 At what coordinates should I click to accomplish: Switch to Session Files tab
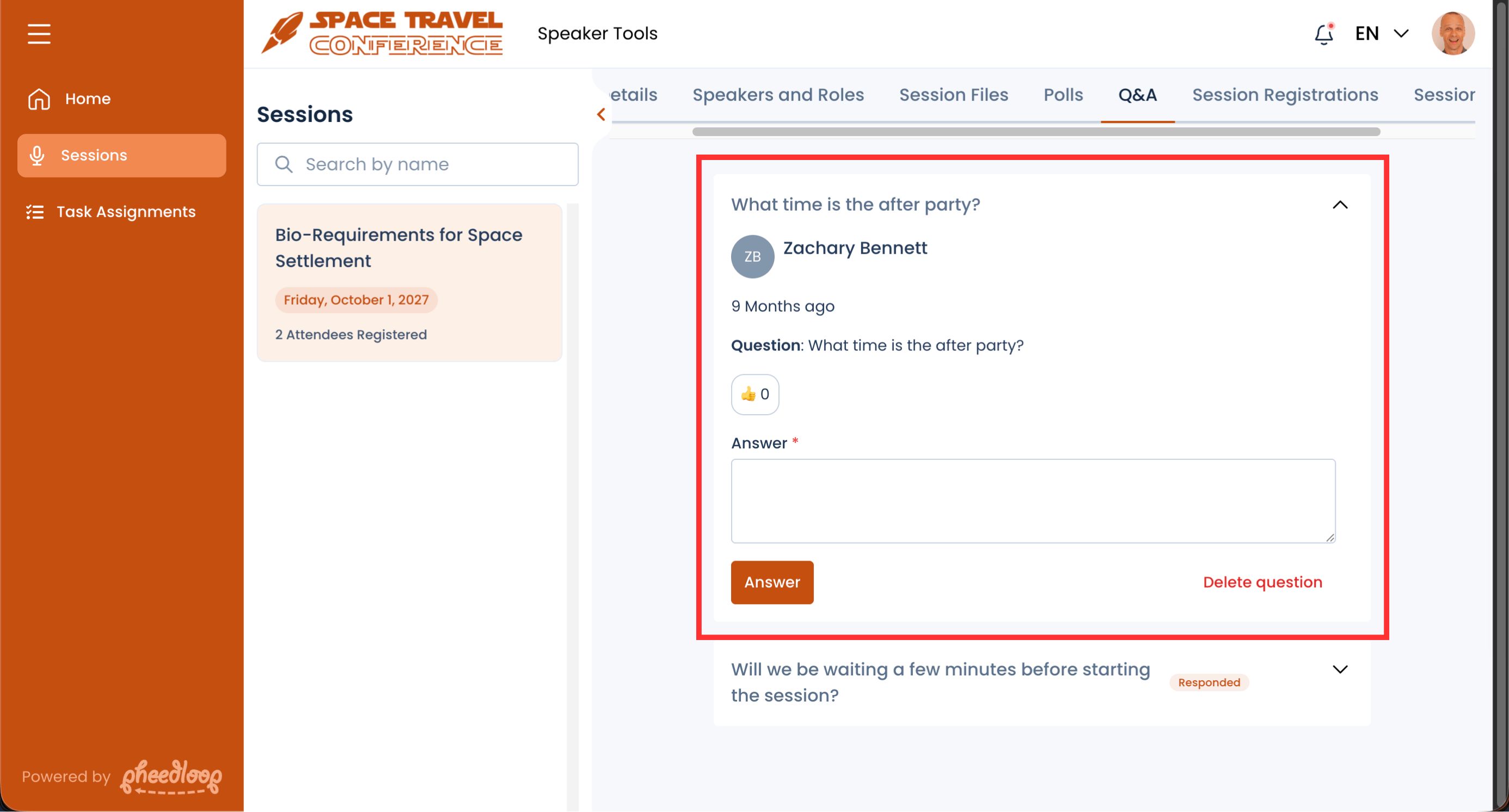(x=953, y=95)
